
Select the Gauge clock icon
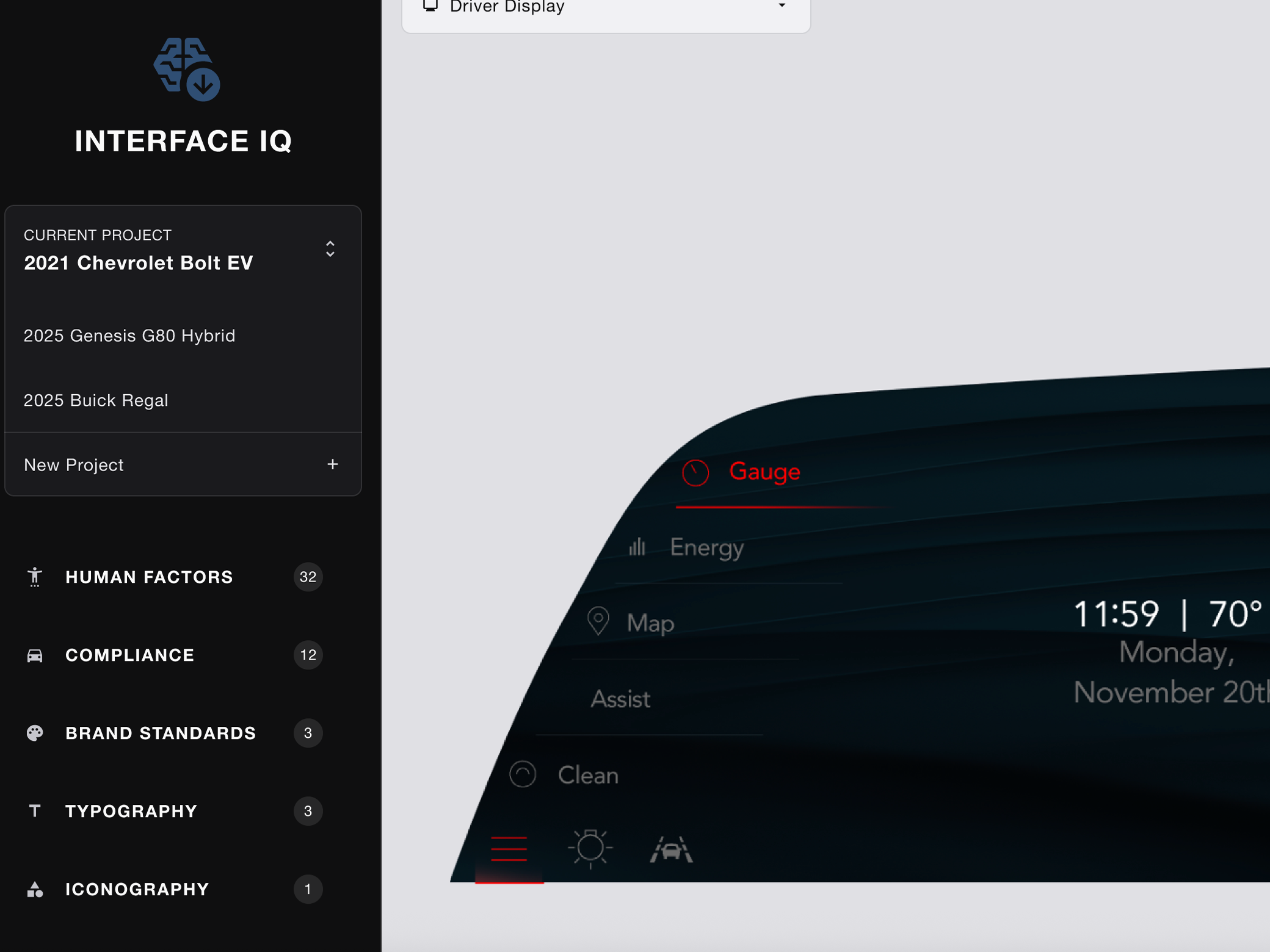coord(695,472)
